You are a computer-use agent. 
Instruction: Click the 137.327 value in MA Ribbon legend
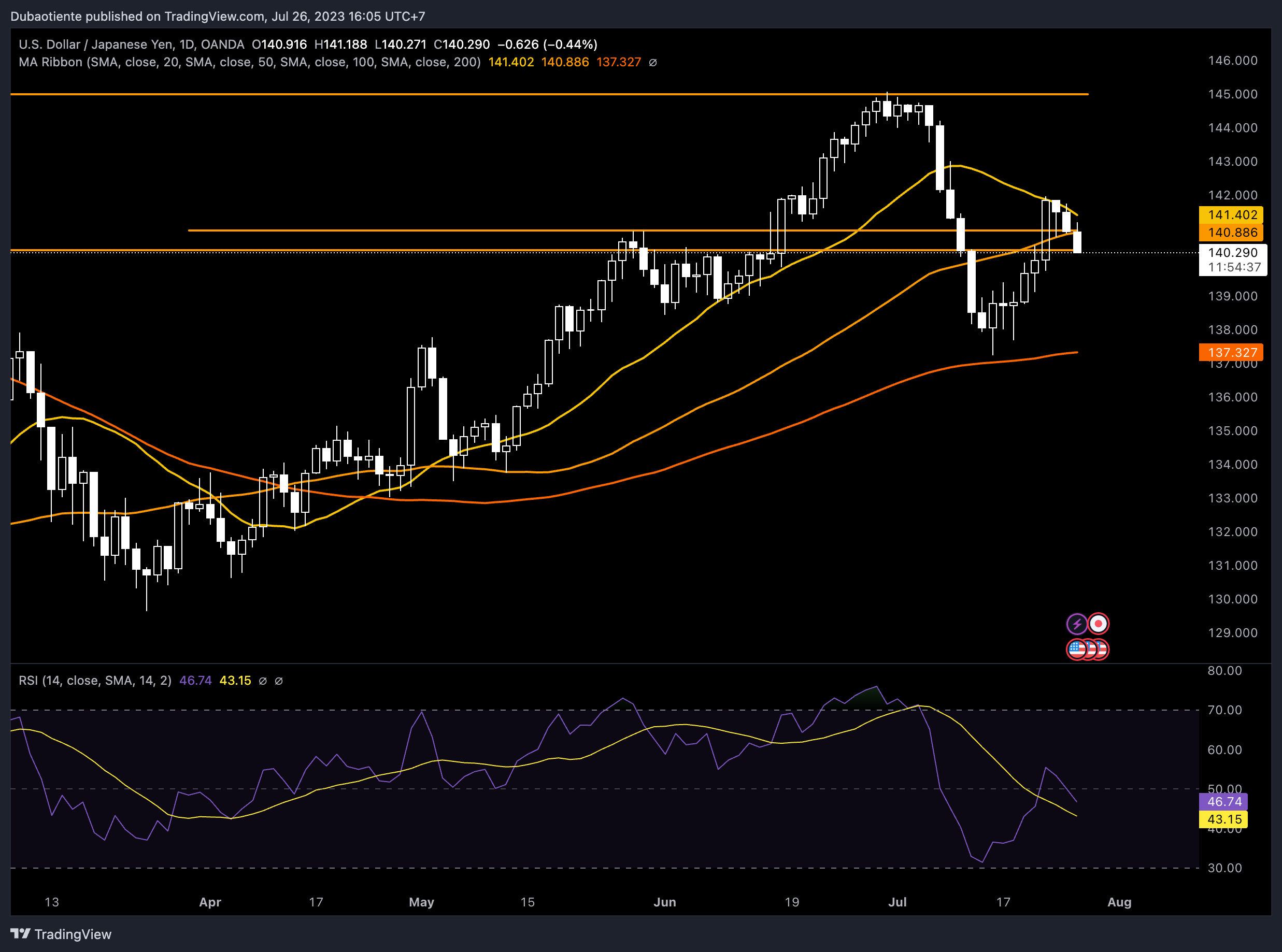coord(619,62)
